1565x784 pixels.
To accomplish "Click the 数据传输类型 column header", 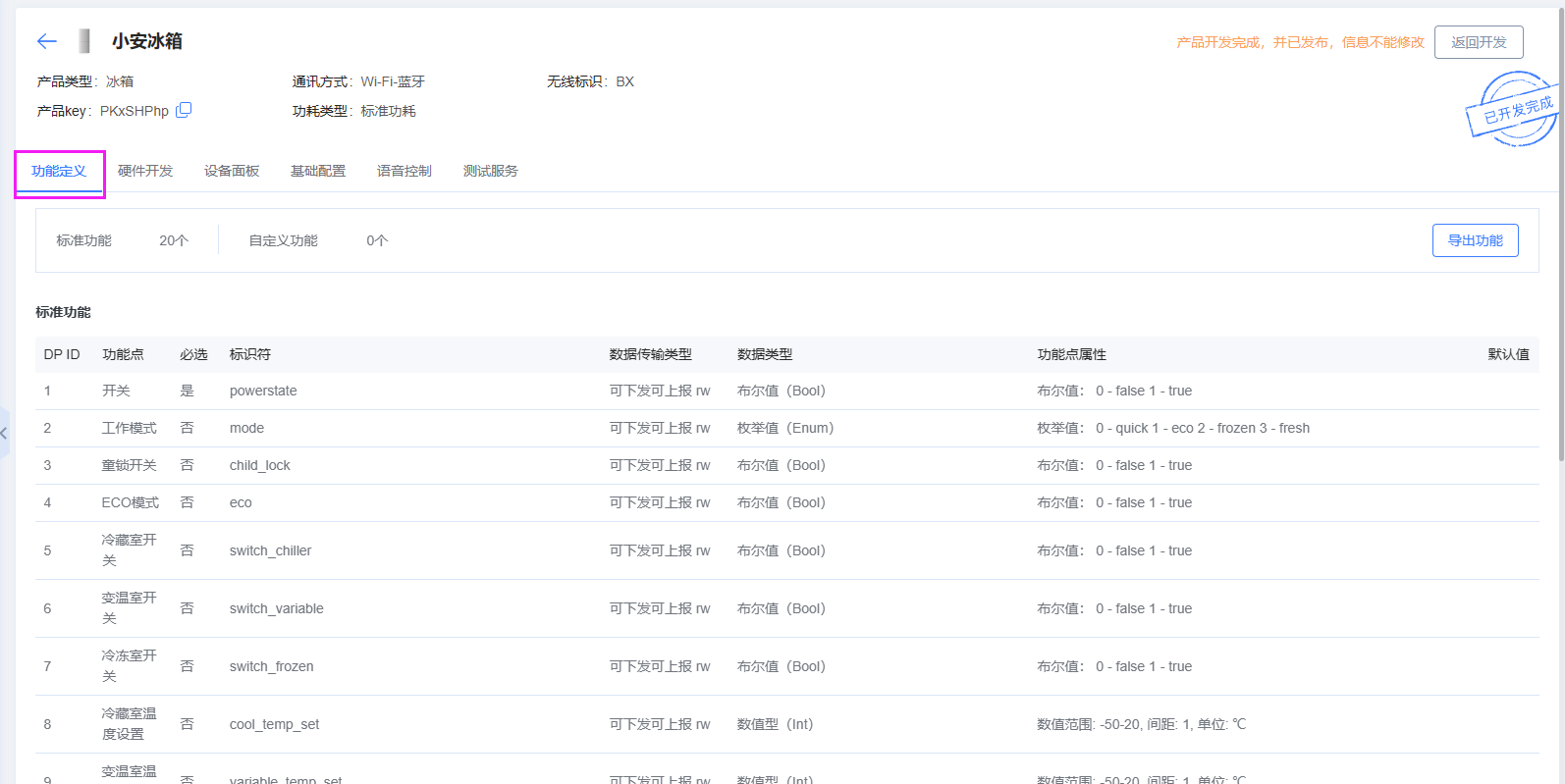I will [x=651, y=354].
